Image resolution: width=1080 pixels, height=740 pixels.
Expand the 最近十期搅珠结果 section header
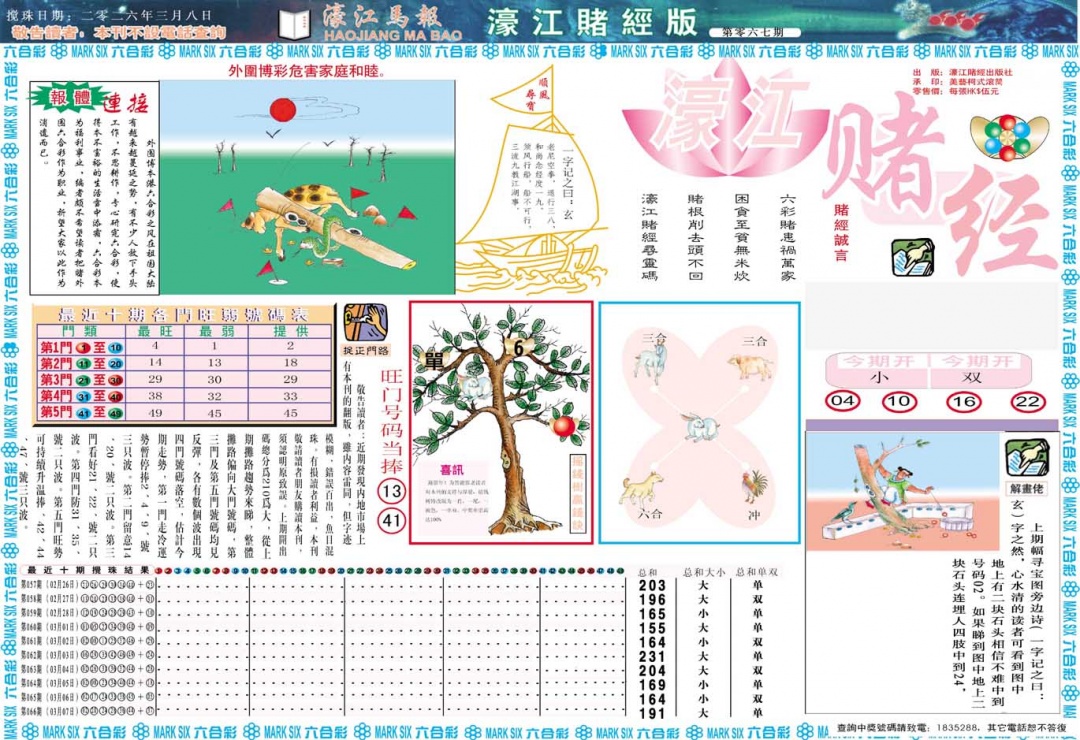[90, 570]
